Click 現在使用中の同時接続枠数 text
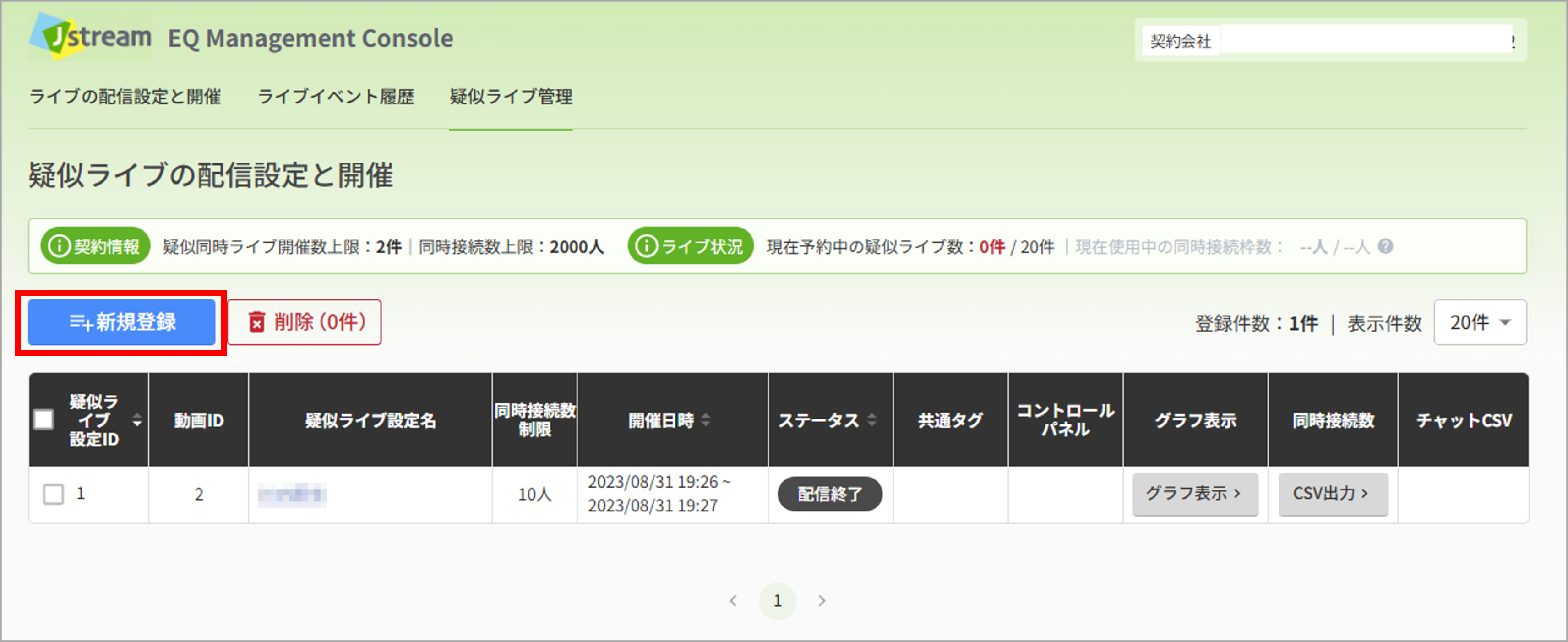Image resolution: width=1568 pixels, height=642 pixels. [1180, 246]
